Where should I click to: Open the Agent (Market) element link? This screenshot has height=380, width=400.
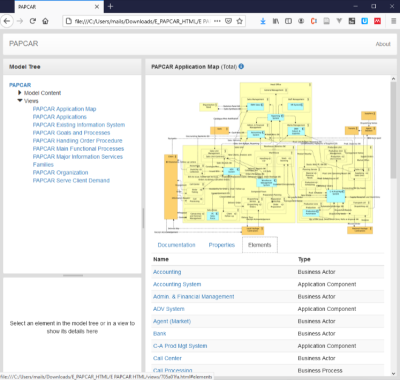(x=172, y=321)
